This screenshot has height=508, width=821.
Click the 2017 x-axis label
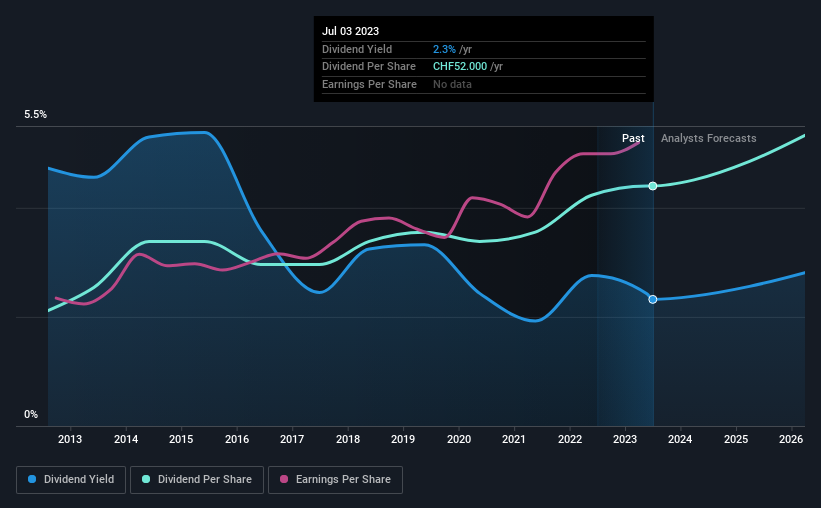[292, 439]
